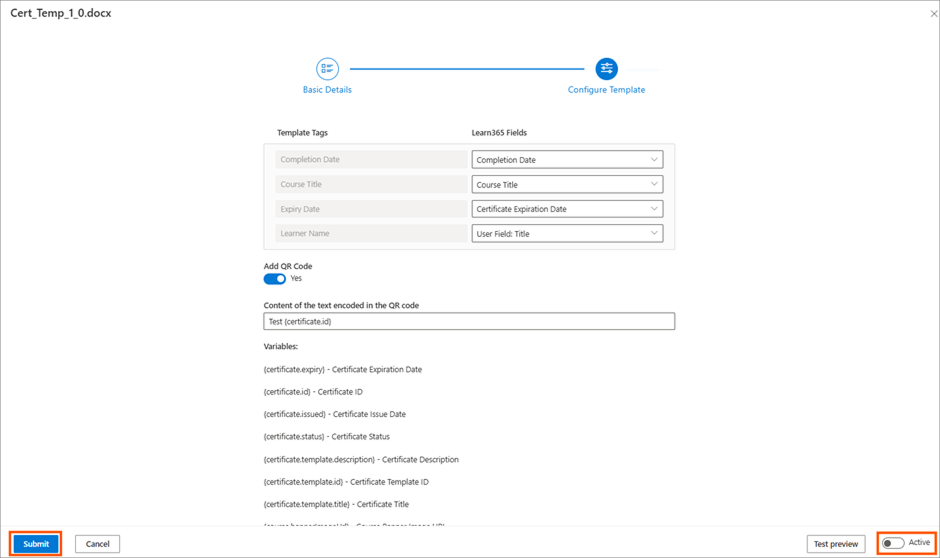Viewport: 940px width, 558px height.
Task: Select the Configure Template step label
Action: tap(606, 90)
